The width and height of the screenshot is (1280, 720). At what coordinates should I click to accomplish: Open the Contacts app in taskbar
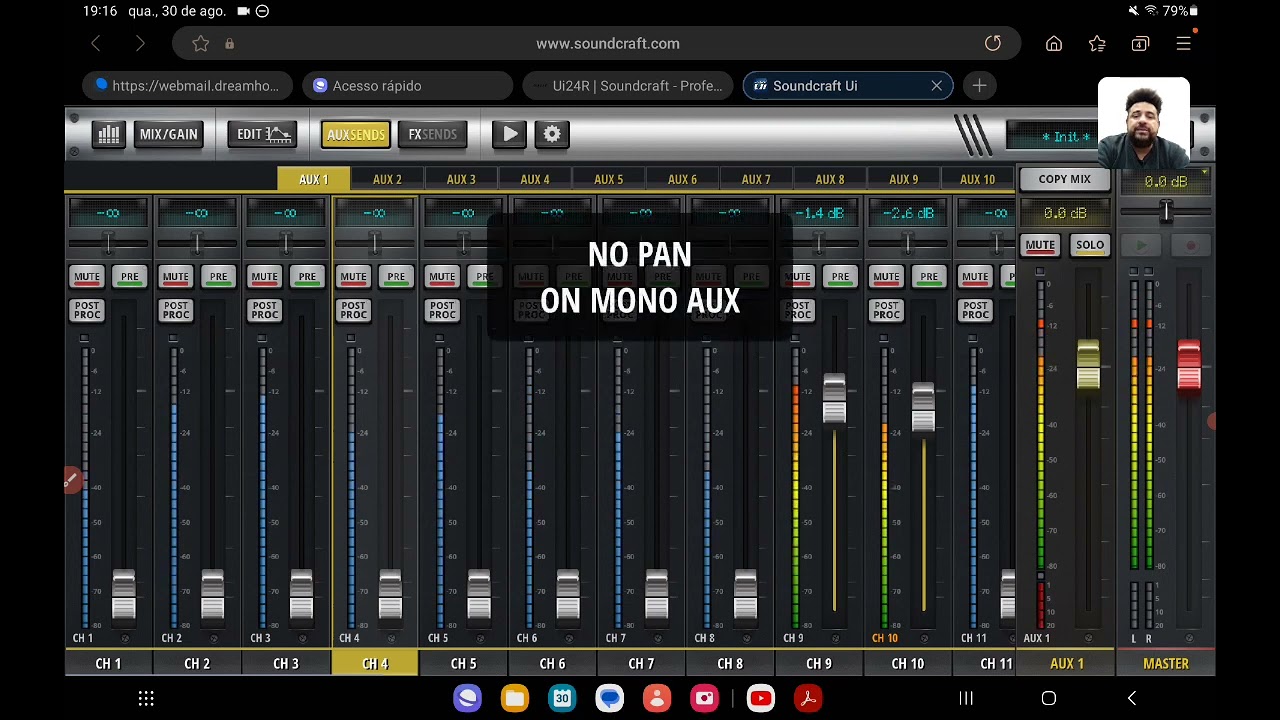(x=657, y=699)
